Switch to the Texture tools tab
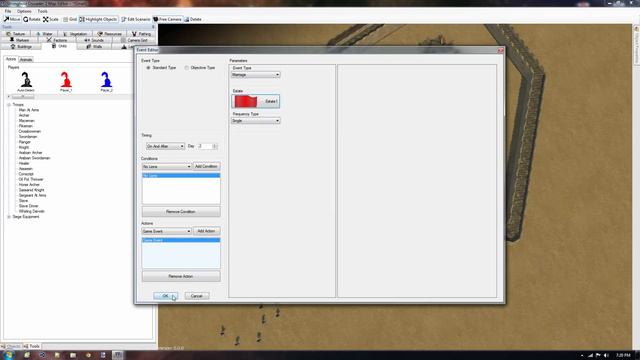Image resolution: width=640 pixels, height=360 pixels. coord(16,34)
